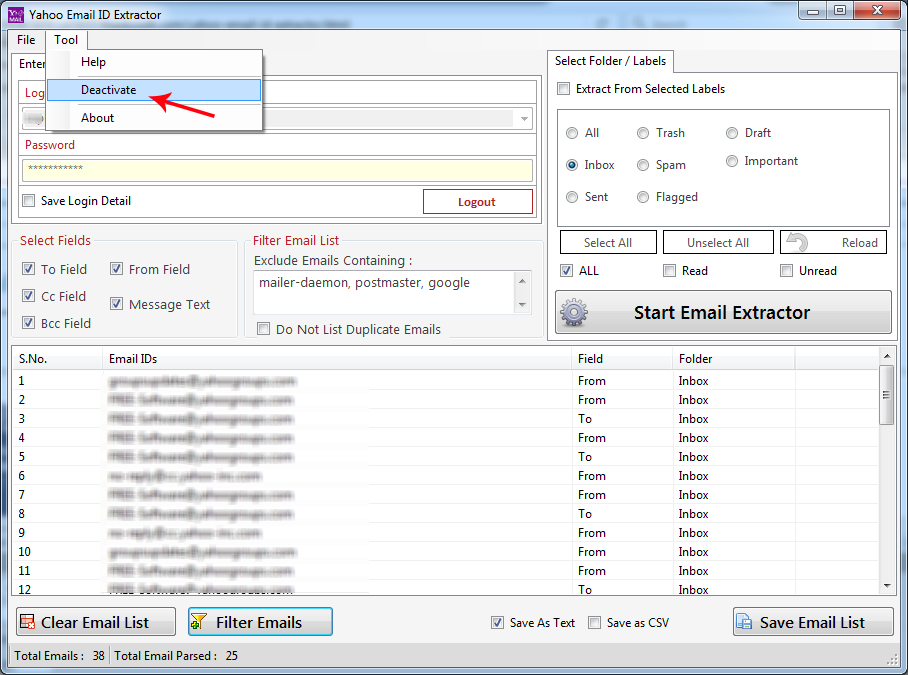908x675 pixels.
Task: Switch to Select Folder / Labels tab
Action: pos(610,61)
